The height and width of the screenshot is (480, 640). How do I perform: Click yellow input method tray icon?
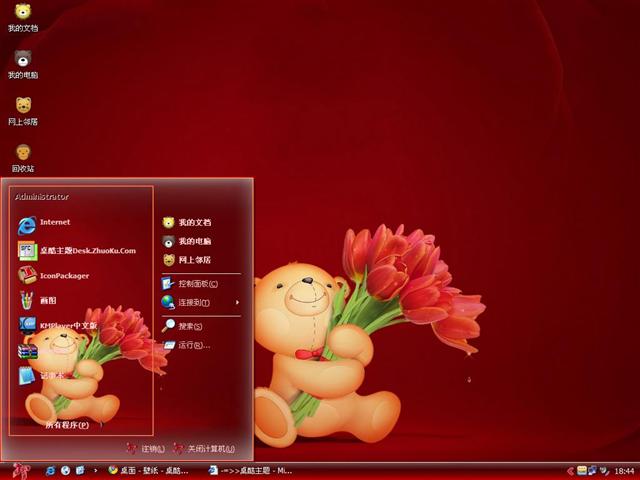[582, 471]
